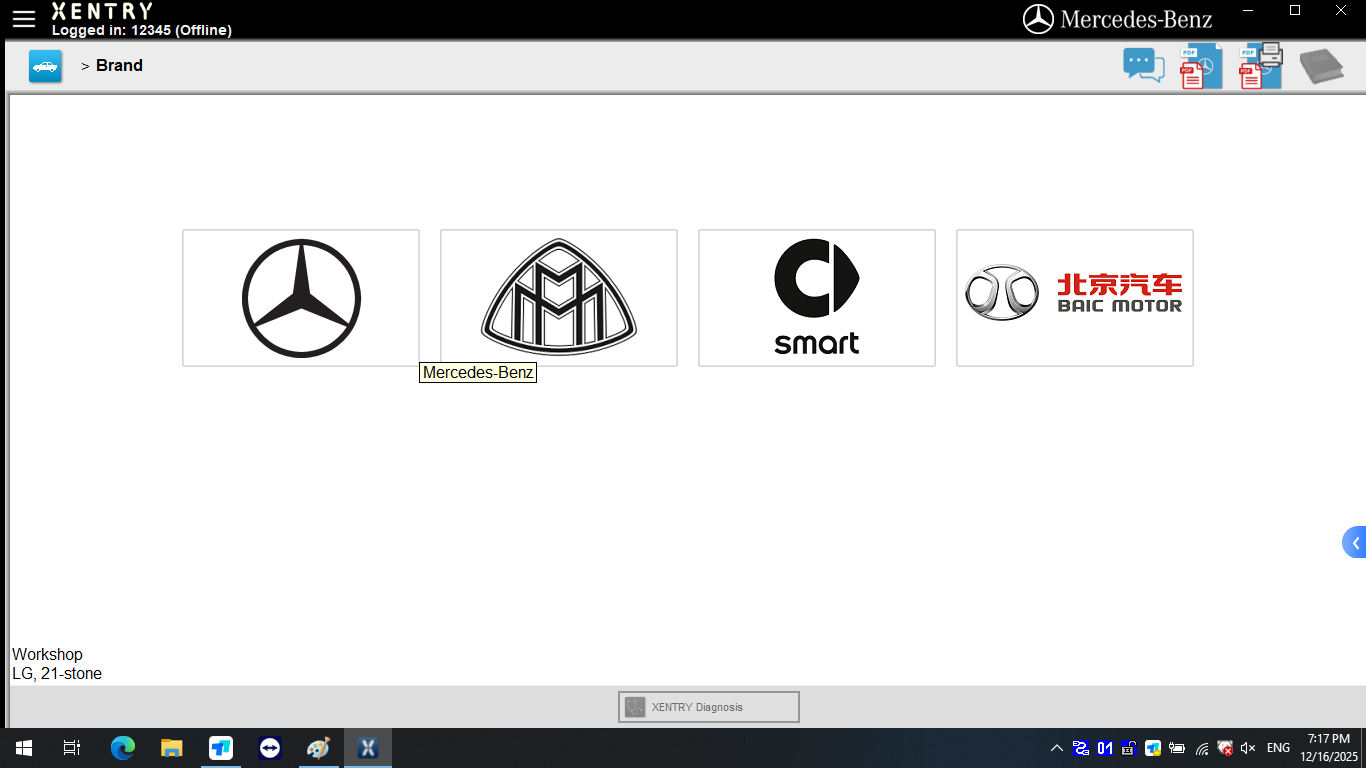Open Microsoft Teams from the taskbar
The width and height of the screenshot is (1366, 768).
point(220,747)
